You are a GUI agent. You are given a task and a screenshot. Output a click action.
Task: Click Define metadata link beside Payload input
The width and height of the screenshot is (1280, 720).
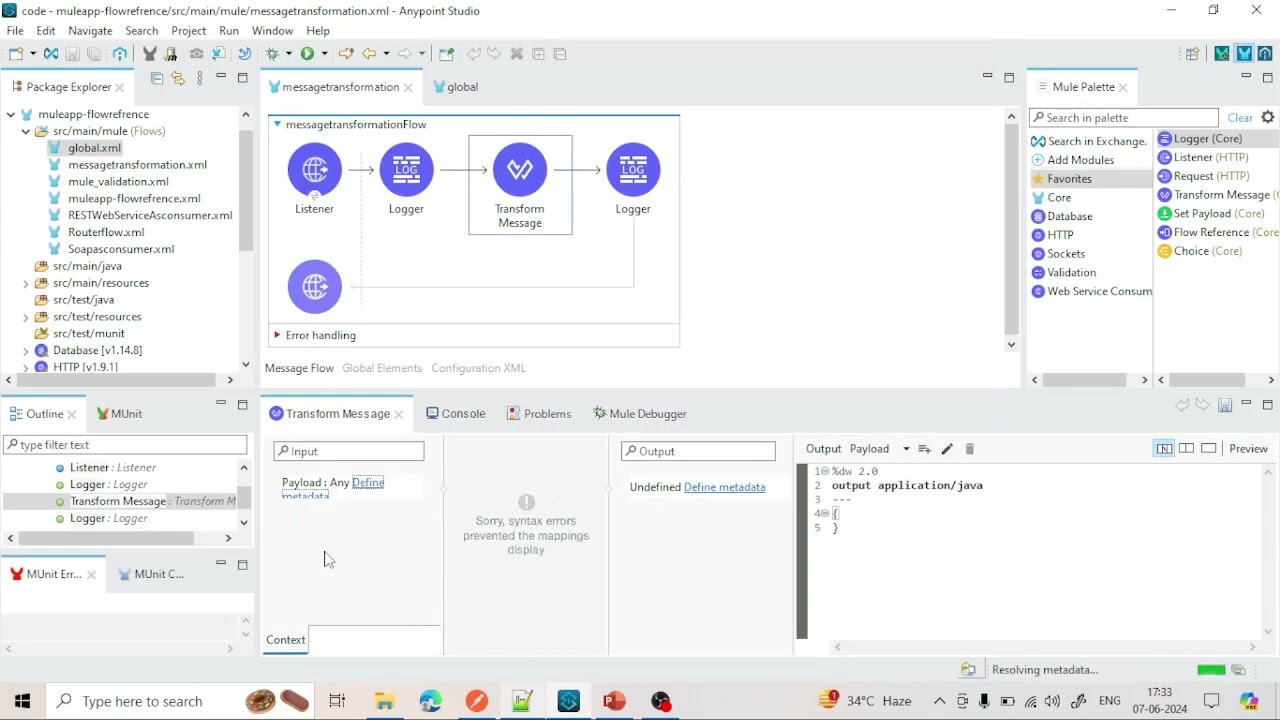pos(368,483)
